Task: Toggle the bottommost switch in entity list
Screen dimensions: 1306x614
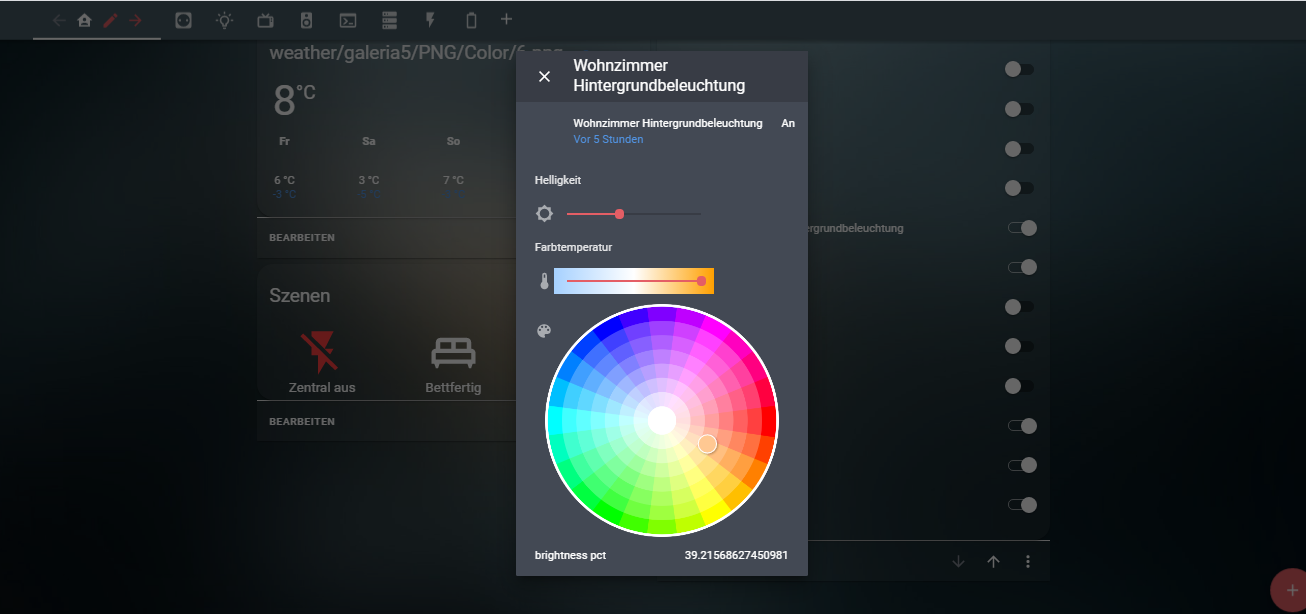Action: [x=1021, y=505]
